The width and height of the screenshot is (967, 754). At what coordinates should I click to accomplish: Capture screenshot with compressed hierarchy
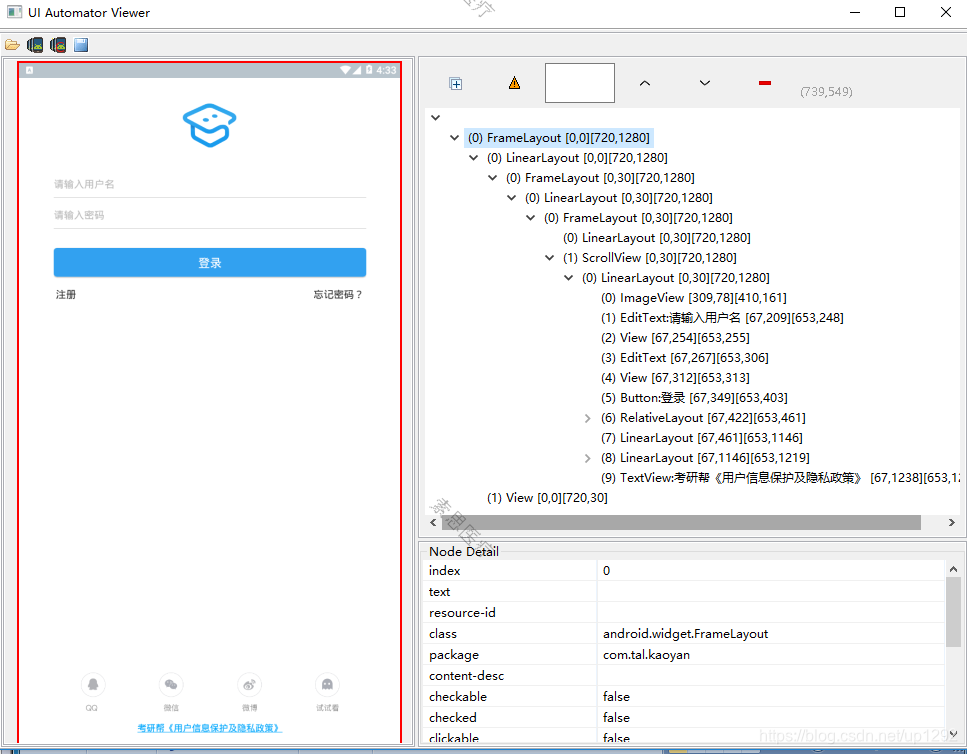57,44
